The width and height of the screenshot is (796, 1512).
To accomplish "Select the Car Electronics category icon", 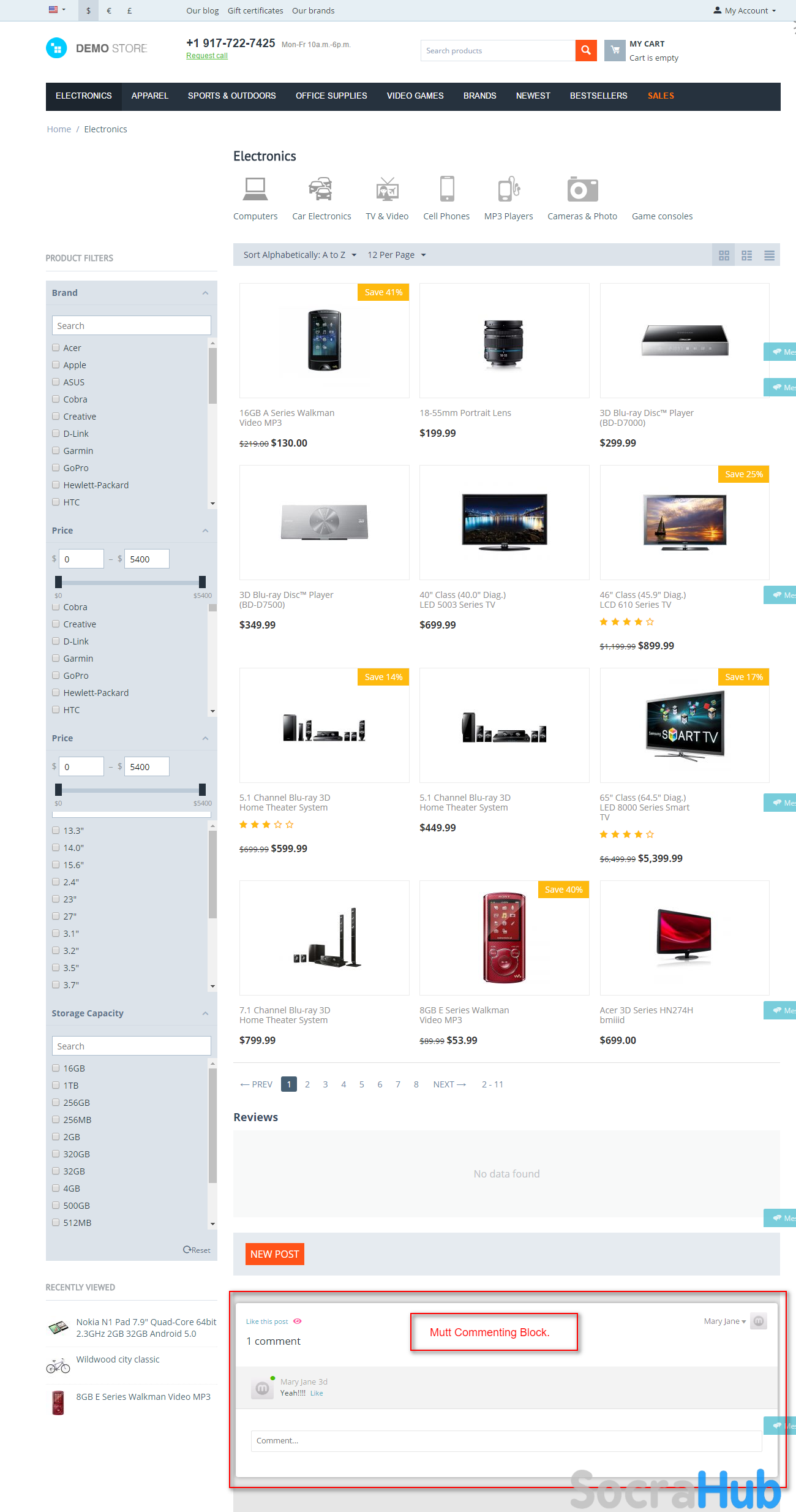I will coord(321,189).
